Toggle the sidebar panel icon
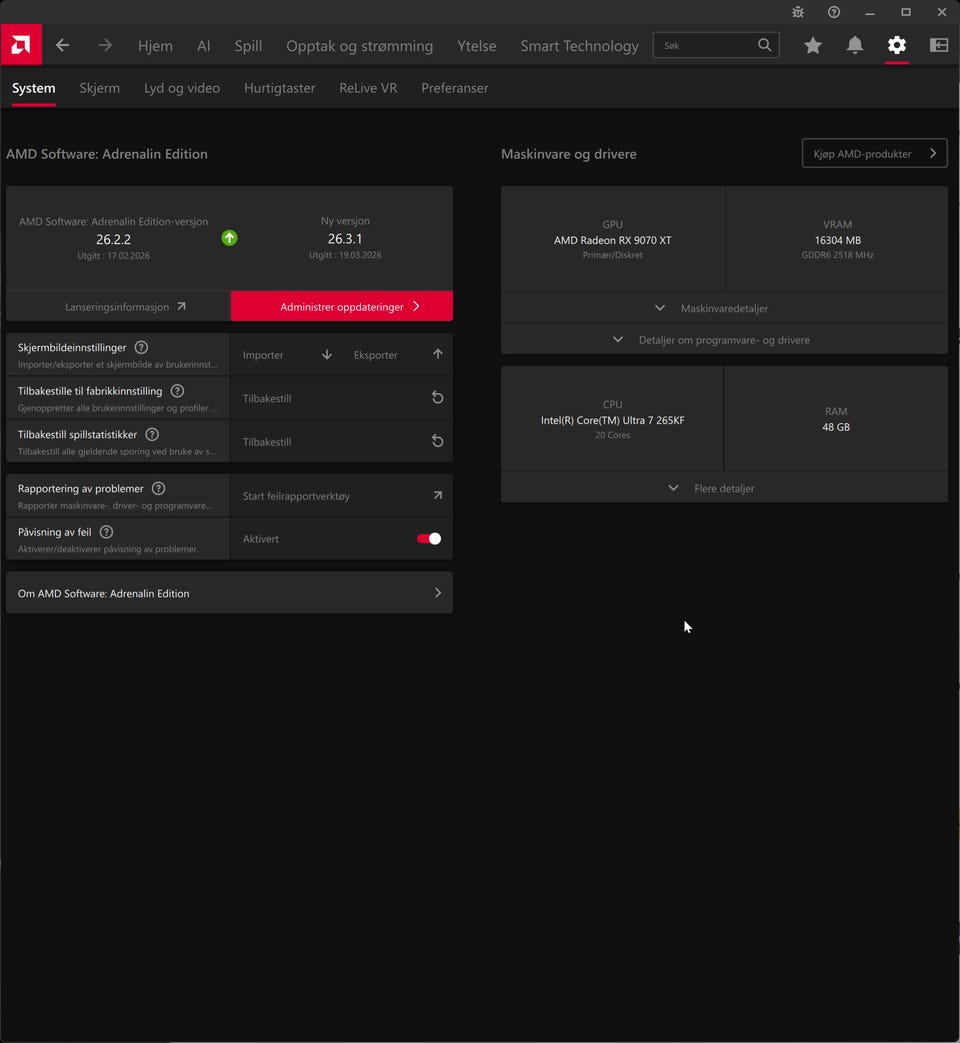This screenshot has height=1043, width=960. click(x=939, y=45)
